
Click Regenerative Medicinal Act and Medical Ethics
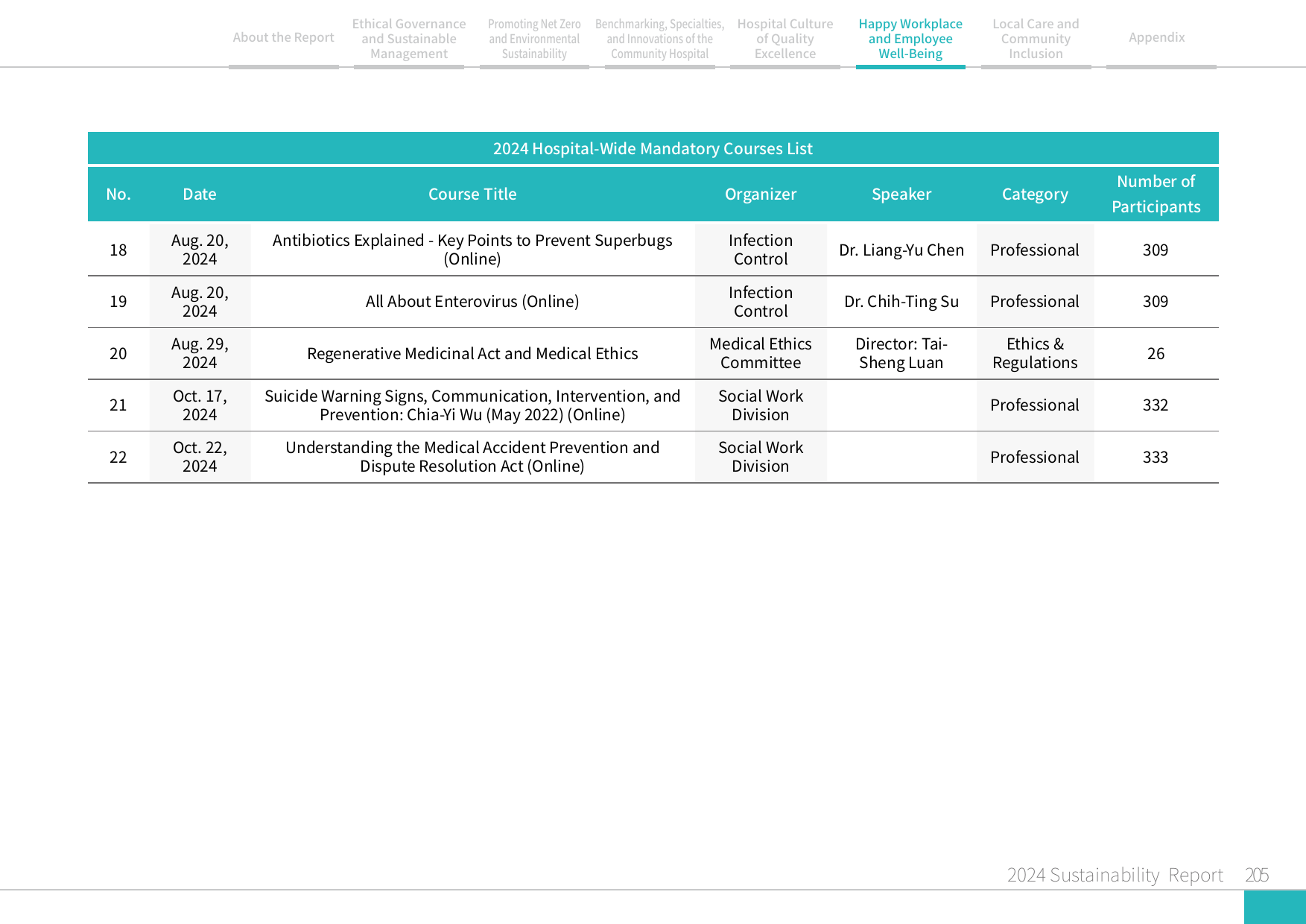(472, 354)
